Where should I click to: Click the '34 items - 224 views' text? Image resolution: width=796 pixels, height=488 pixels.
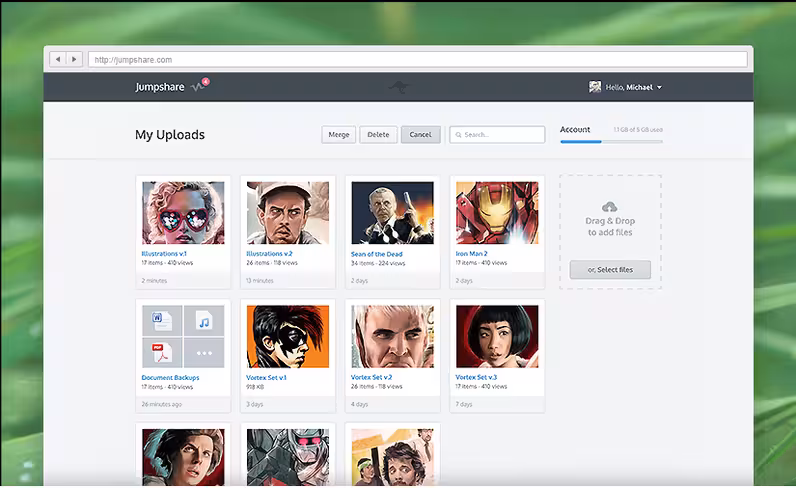pos(378,263)
